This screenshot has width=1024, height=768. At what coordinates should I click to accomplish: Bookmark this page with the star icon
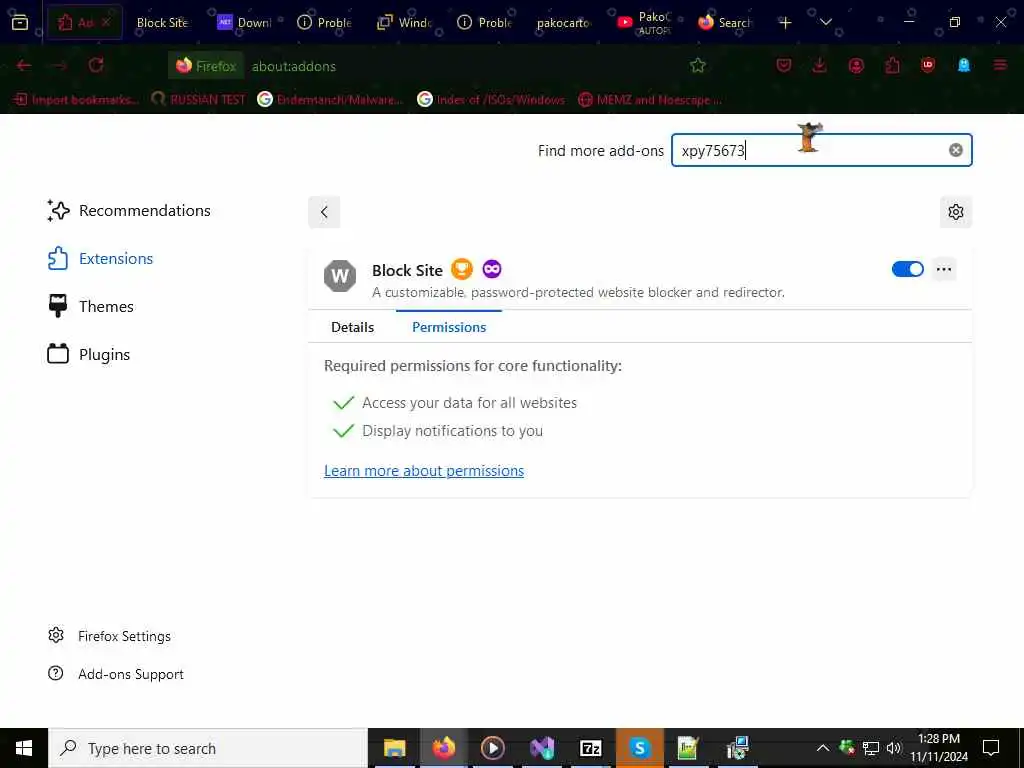tap(697, 65)
